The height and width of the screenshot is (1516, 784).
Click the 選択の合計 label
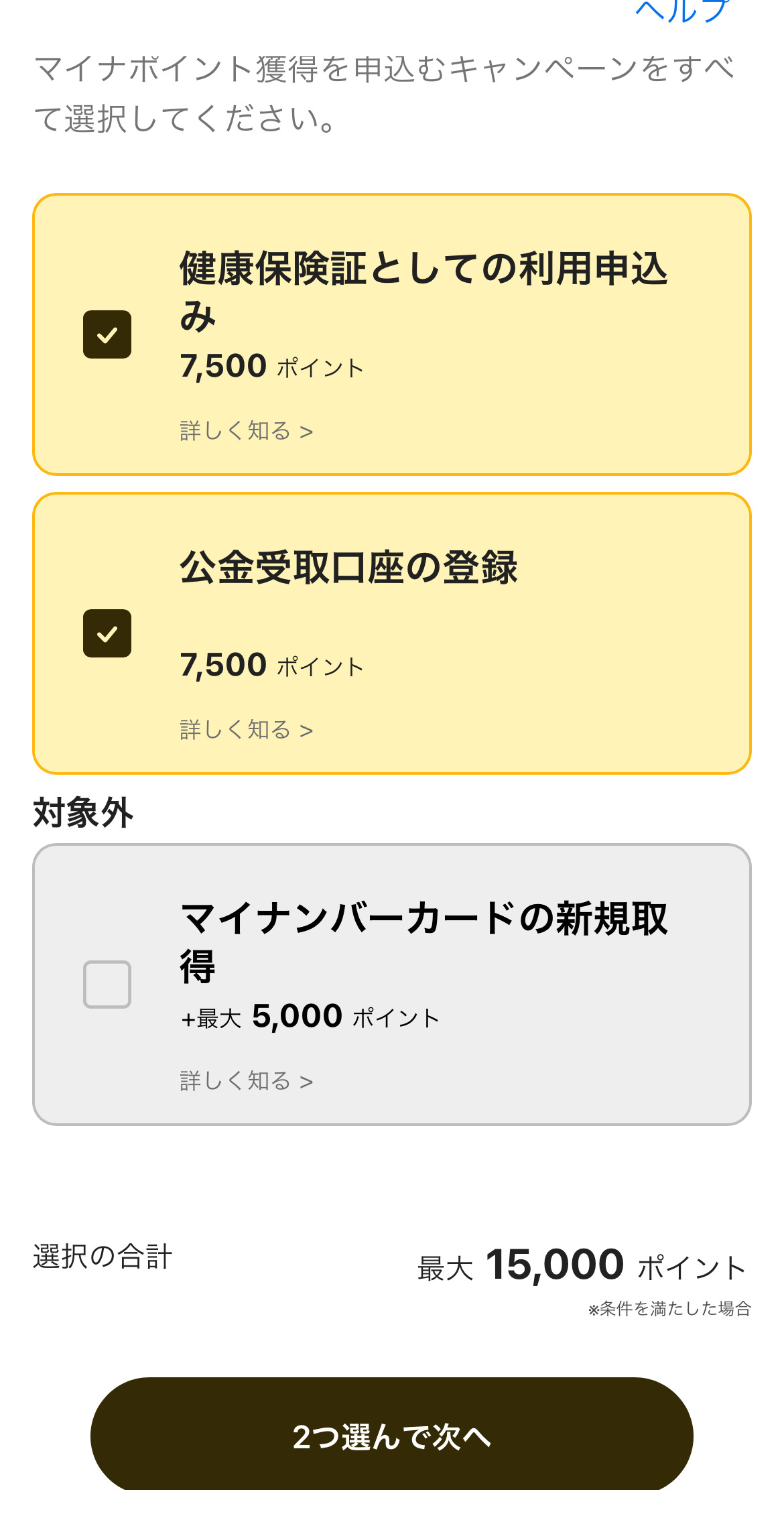tap(103, 1257)
